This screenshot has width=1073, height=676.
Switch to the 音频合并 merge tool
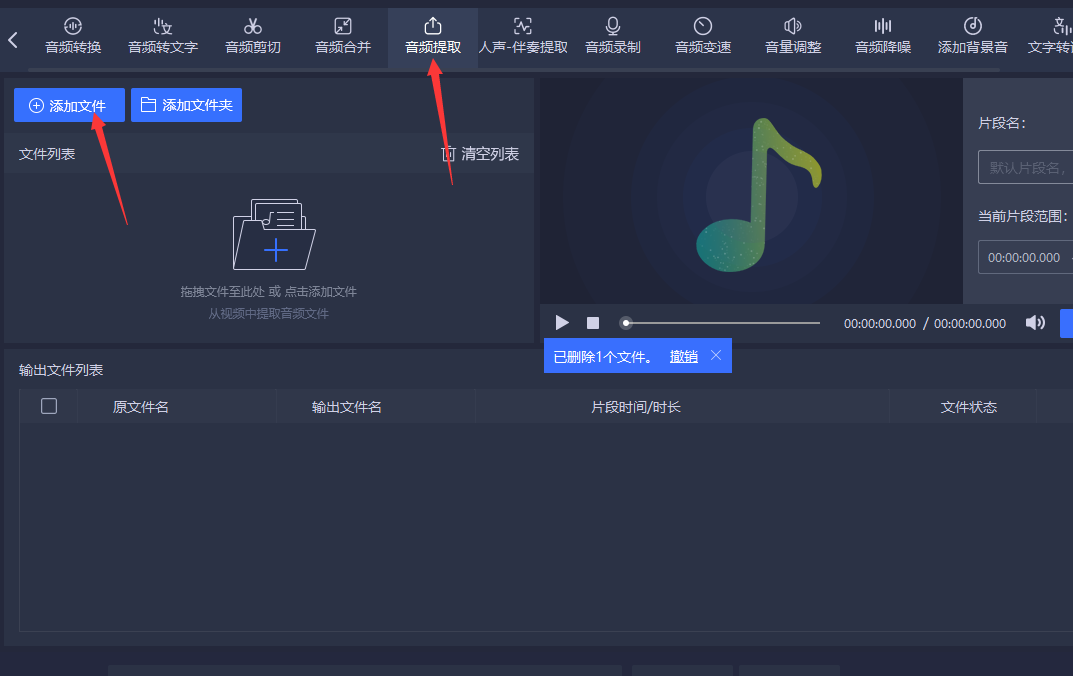click(343, 36)
